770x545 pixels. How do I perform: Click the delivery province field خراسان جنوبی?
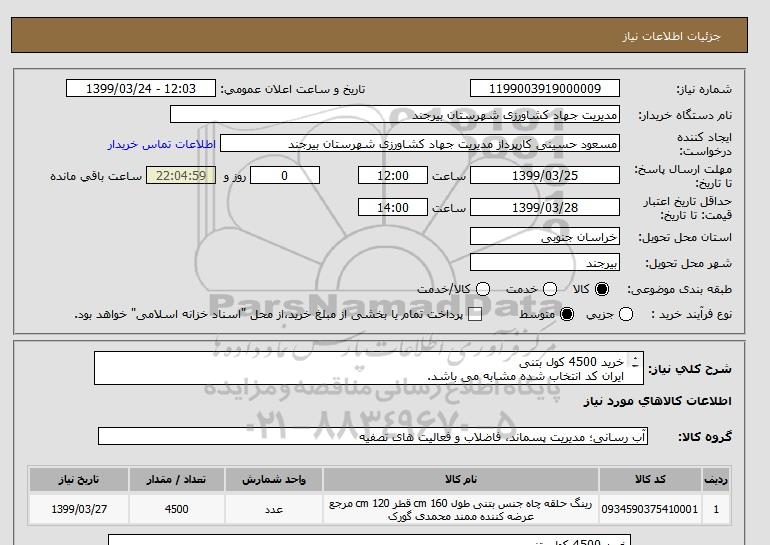point(545,237)
